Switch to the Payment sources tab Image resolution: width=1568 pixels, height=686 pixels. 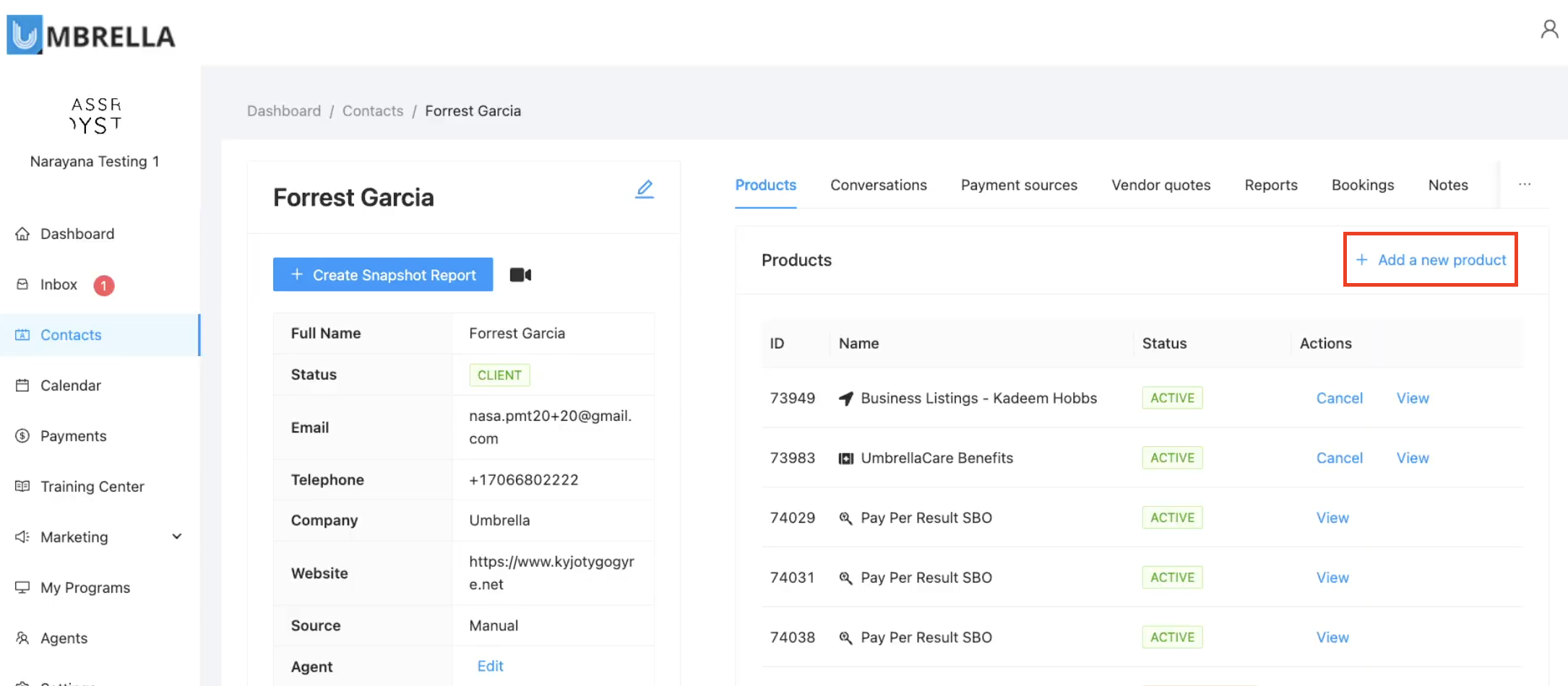tap(1018, 186)
